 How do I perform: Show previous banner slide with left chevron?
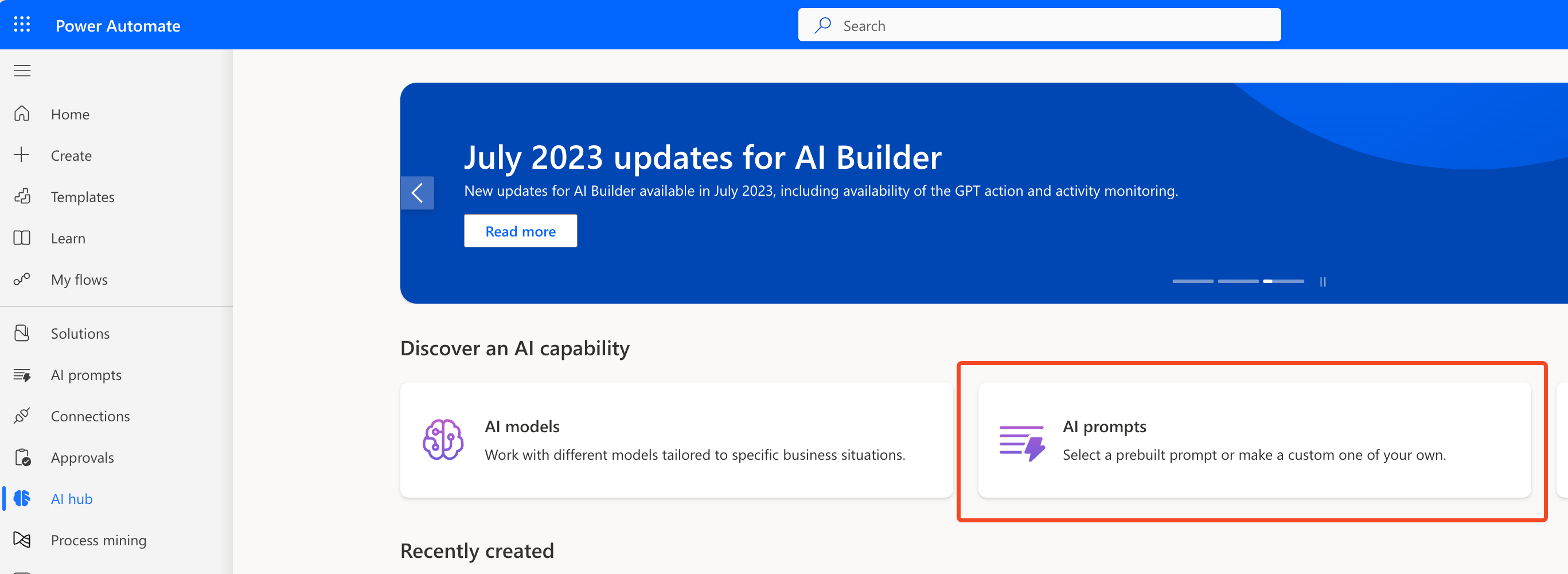tap(417, 193)
